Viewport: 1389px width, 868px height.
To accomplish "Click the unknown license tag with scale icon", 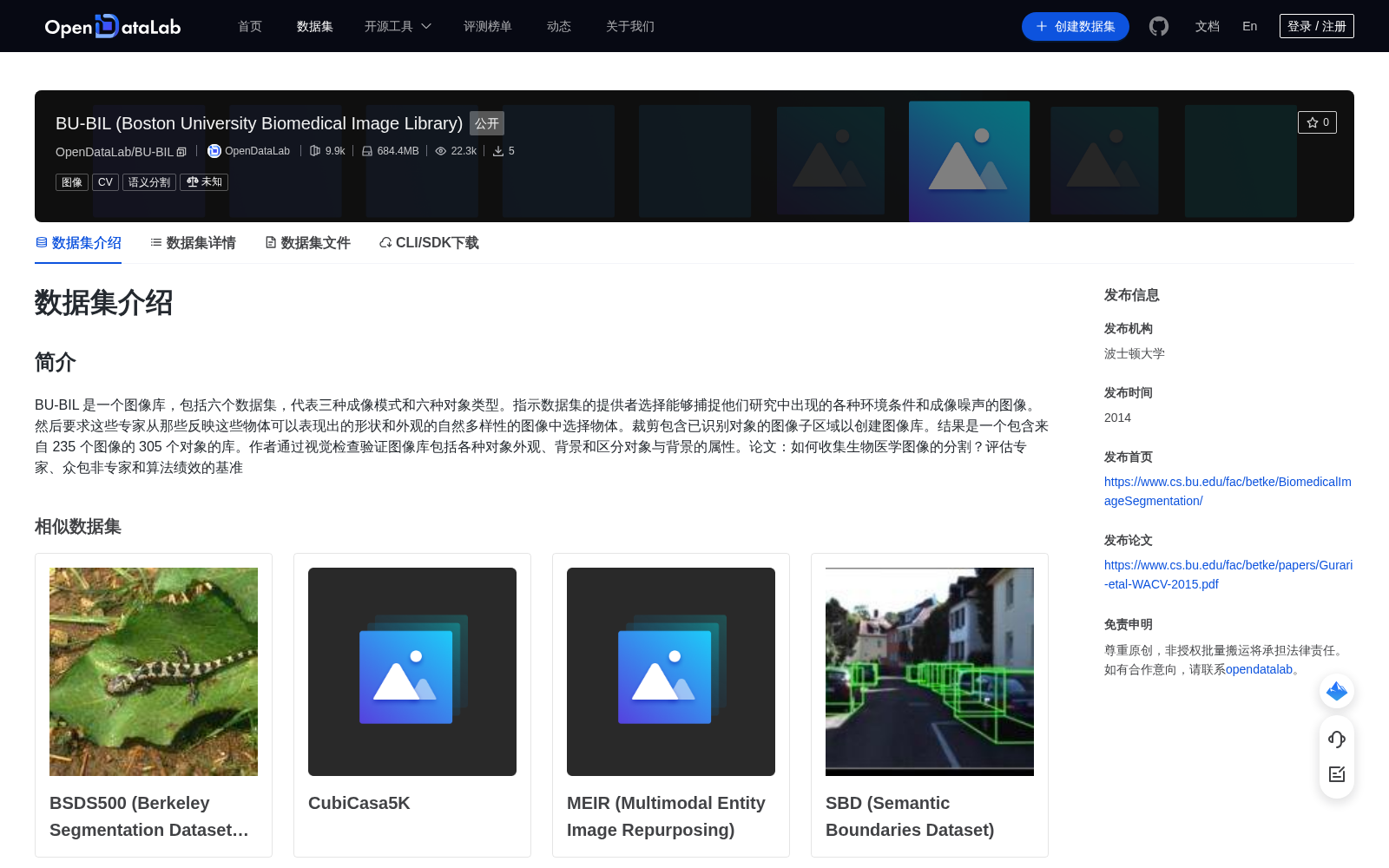I will pyautogui.click(x=204, y=182).
